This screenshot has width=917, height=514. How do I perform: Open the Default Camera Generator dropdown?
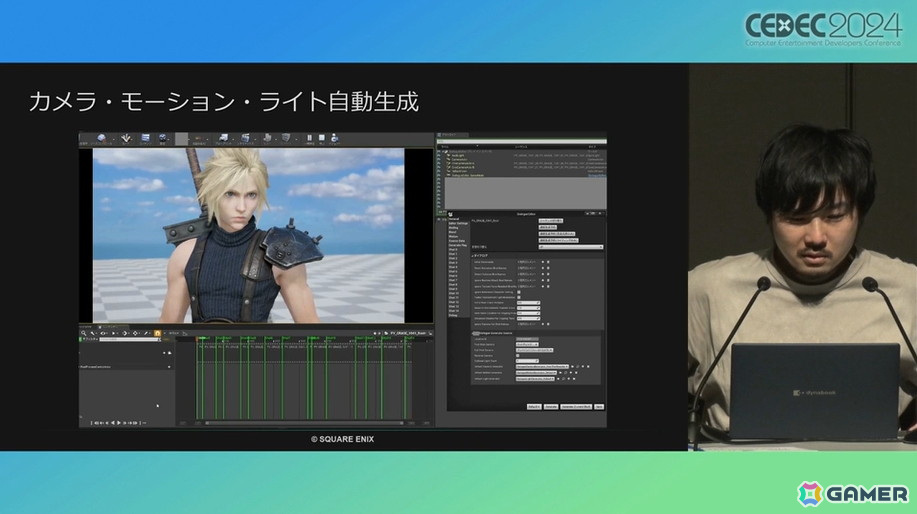[542, 367]
